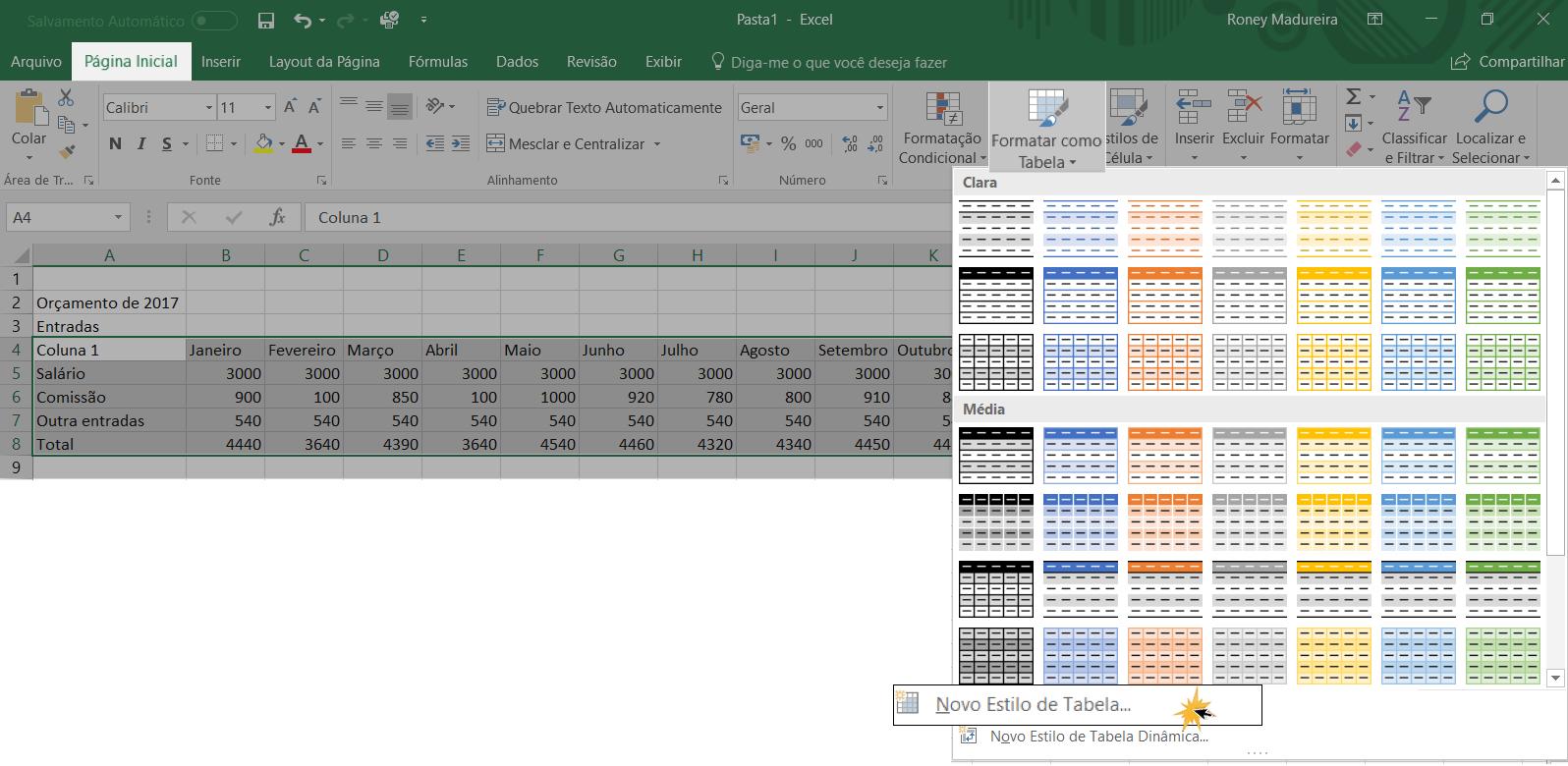The height and width of the screenshot is (766, 1568).
Task: Click the Copy icon below scissors
Action: 66,125
